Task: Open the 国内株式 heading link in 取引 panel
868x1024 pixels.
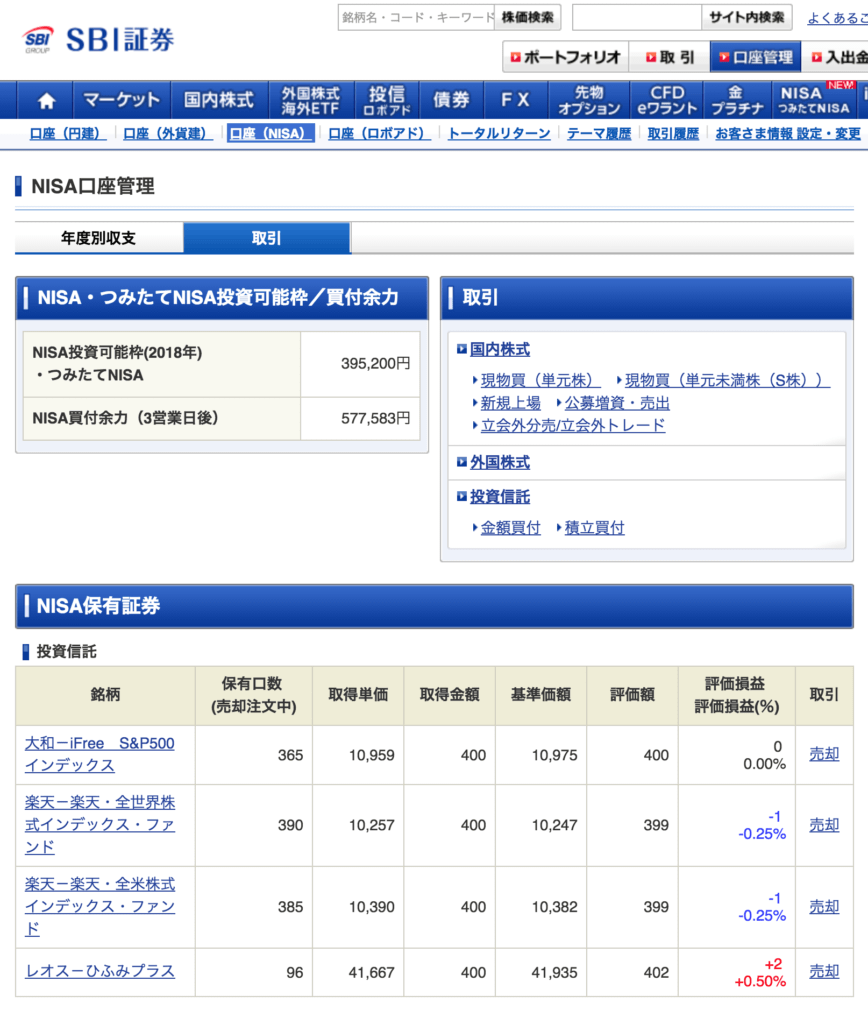Action: point(500,350)
